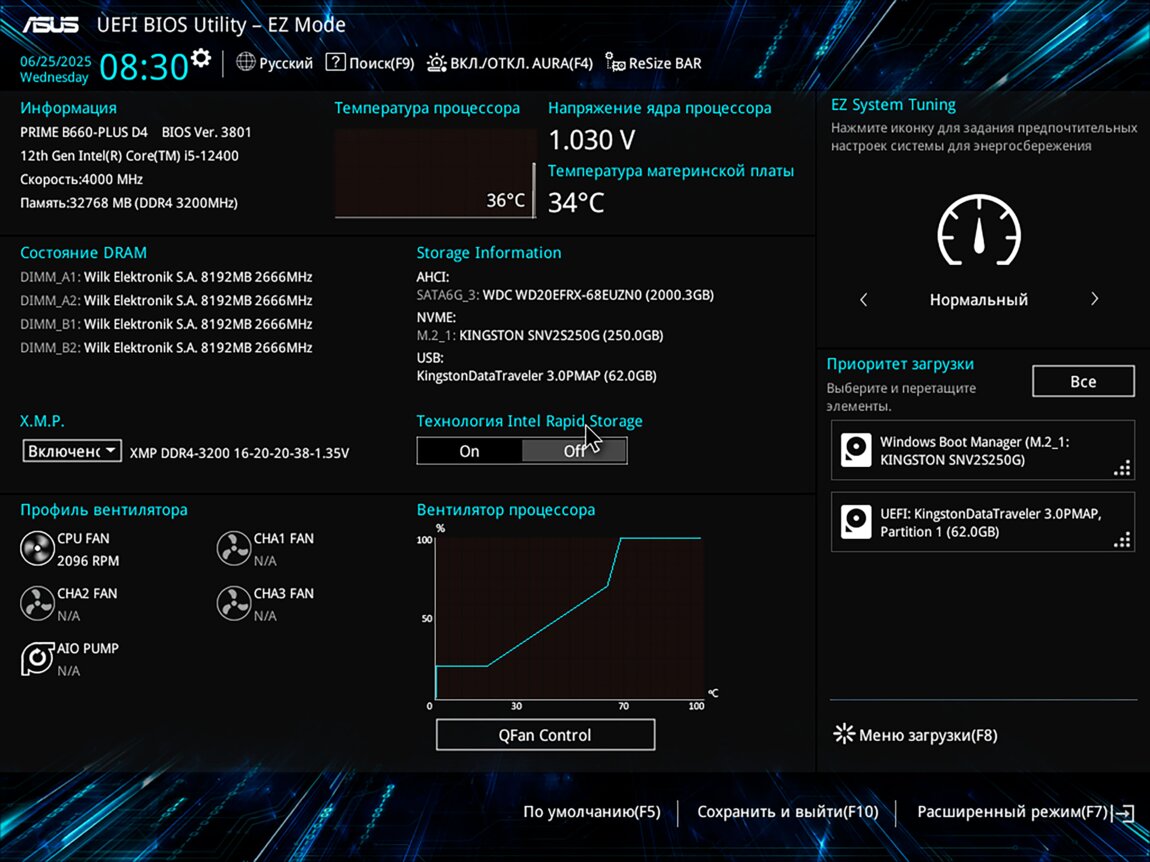Open the Русский language menu
The width and height of the screenshot is (1150, 862).
click(x=275, y=63)
